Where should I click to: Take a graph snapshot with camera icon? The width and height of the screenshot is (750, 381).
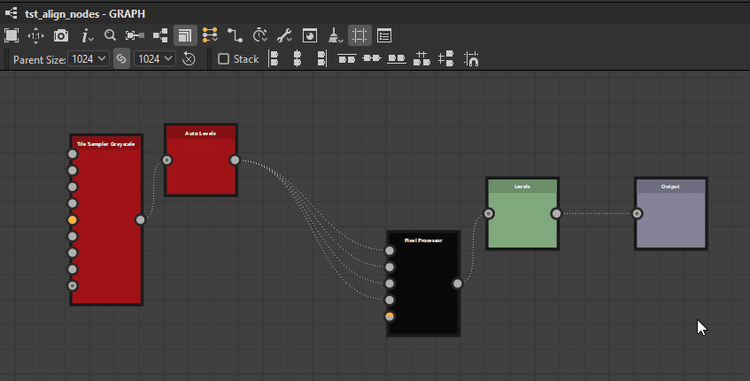pos(61,35)
